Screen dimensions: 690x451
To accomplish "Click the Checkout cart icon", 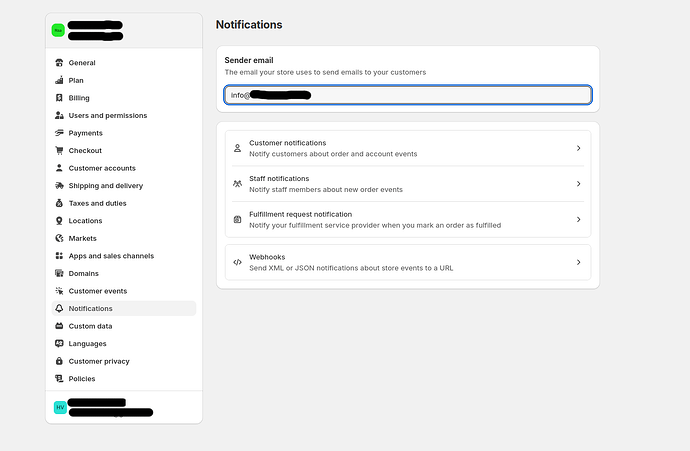I will click(59, 151).
